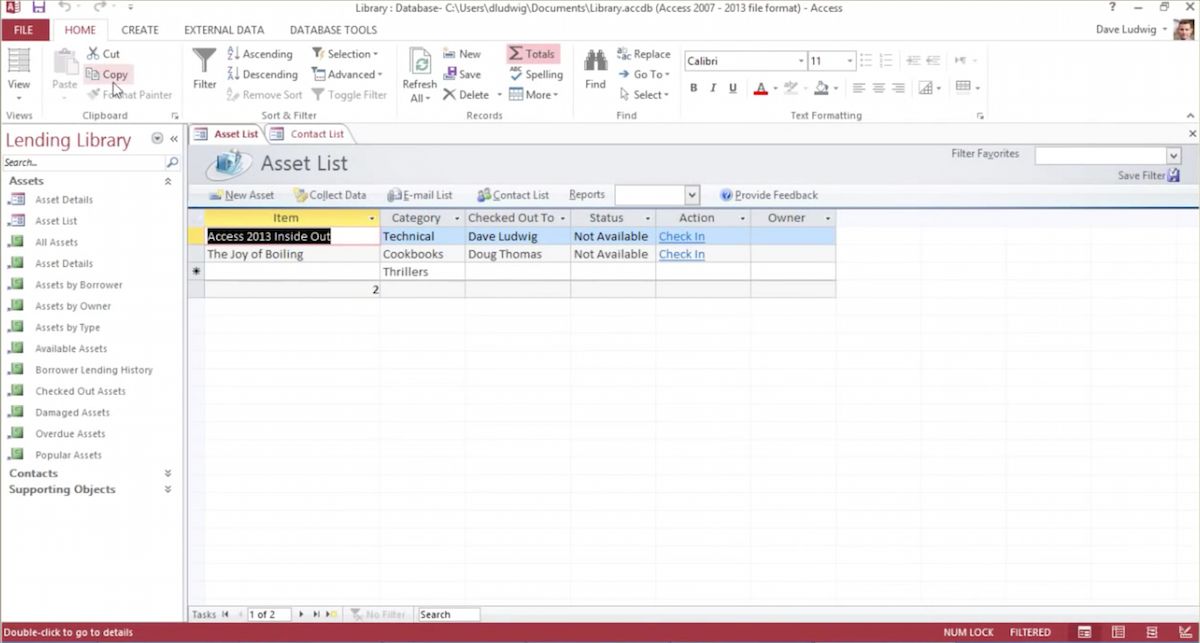This screenshot has height=643, width=1200.
Task: Click the navigation pane Search box
Action: click(84, 162)
